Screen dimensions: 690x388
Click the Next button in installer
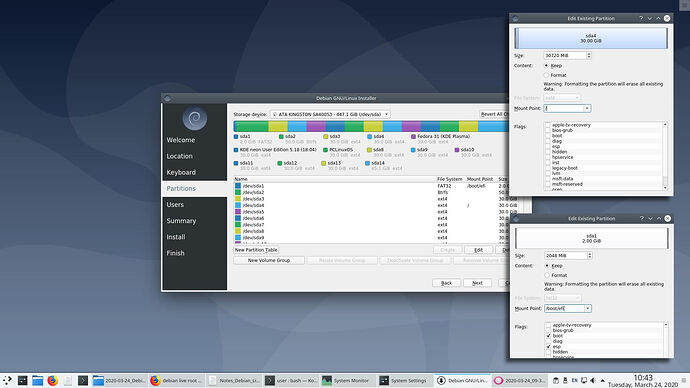[477, 283]
